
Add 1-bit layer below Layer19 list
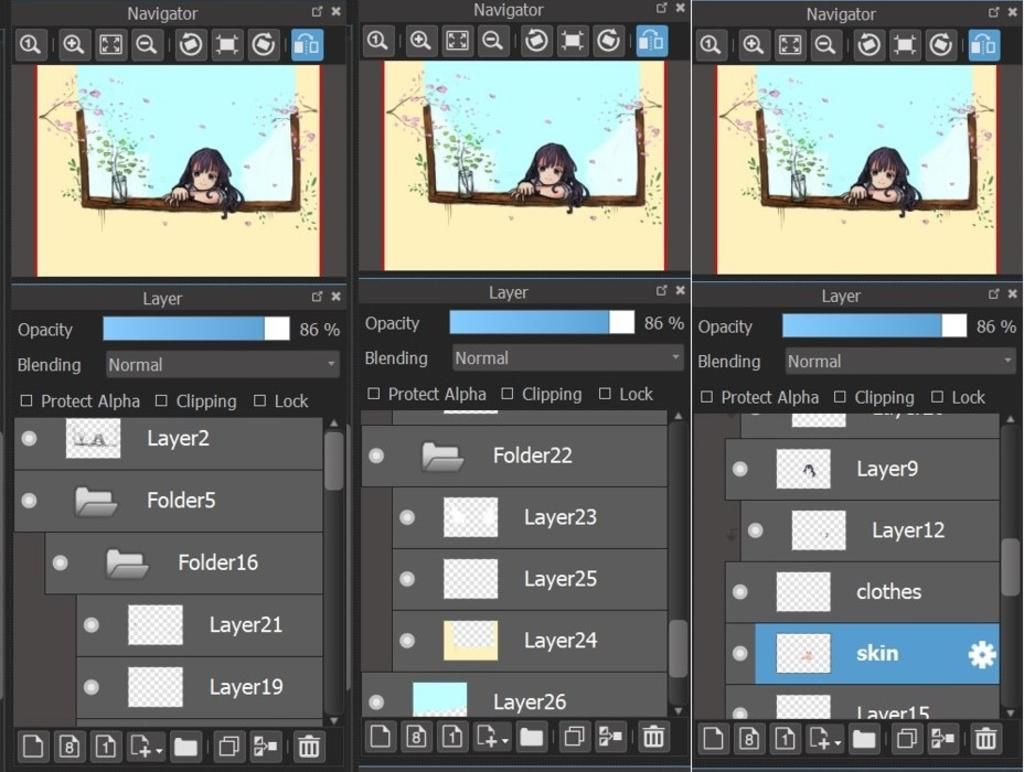coord(106,746)
